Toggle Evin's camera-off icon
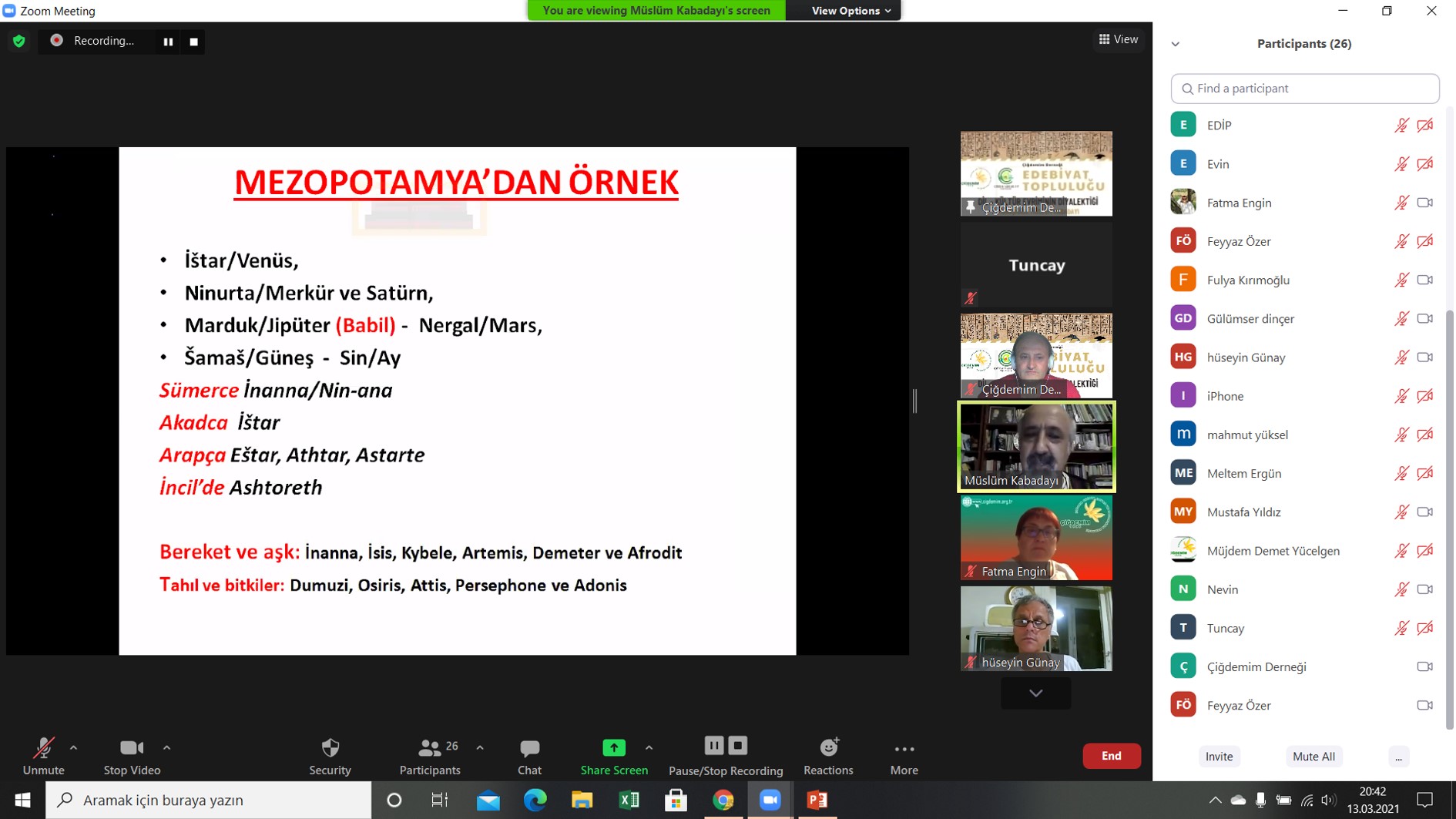This screenshot has width=1456, height=819. [x=1425, y=163]
